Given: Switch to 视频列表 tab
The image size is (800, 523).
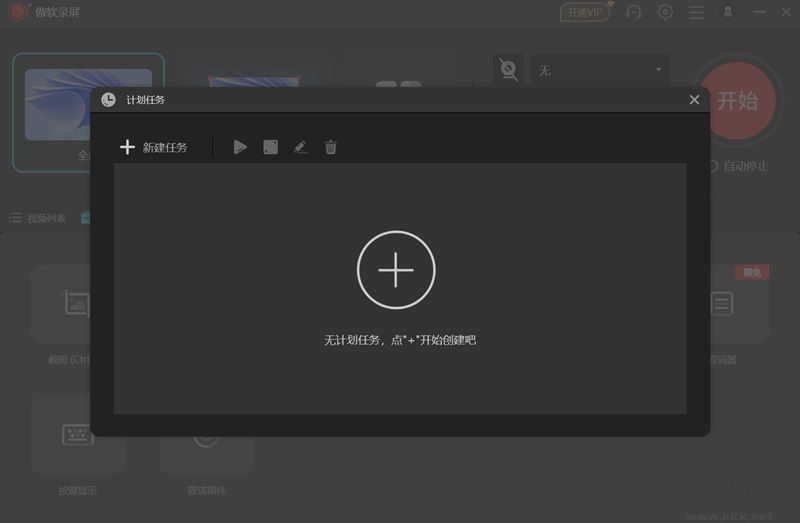Looking at the screenshot, I should point(37,218).
